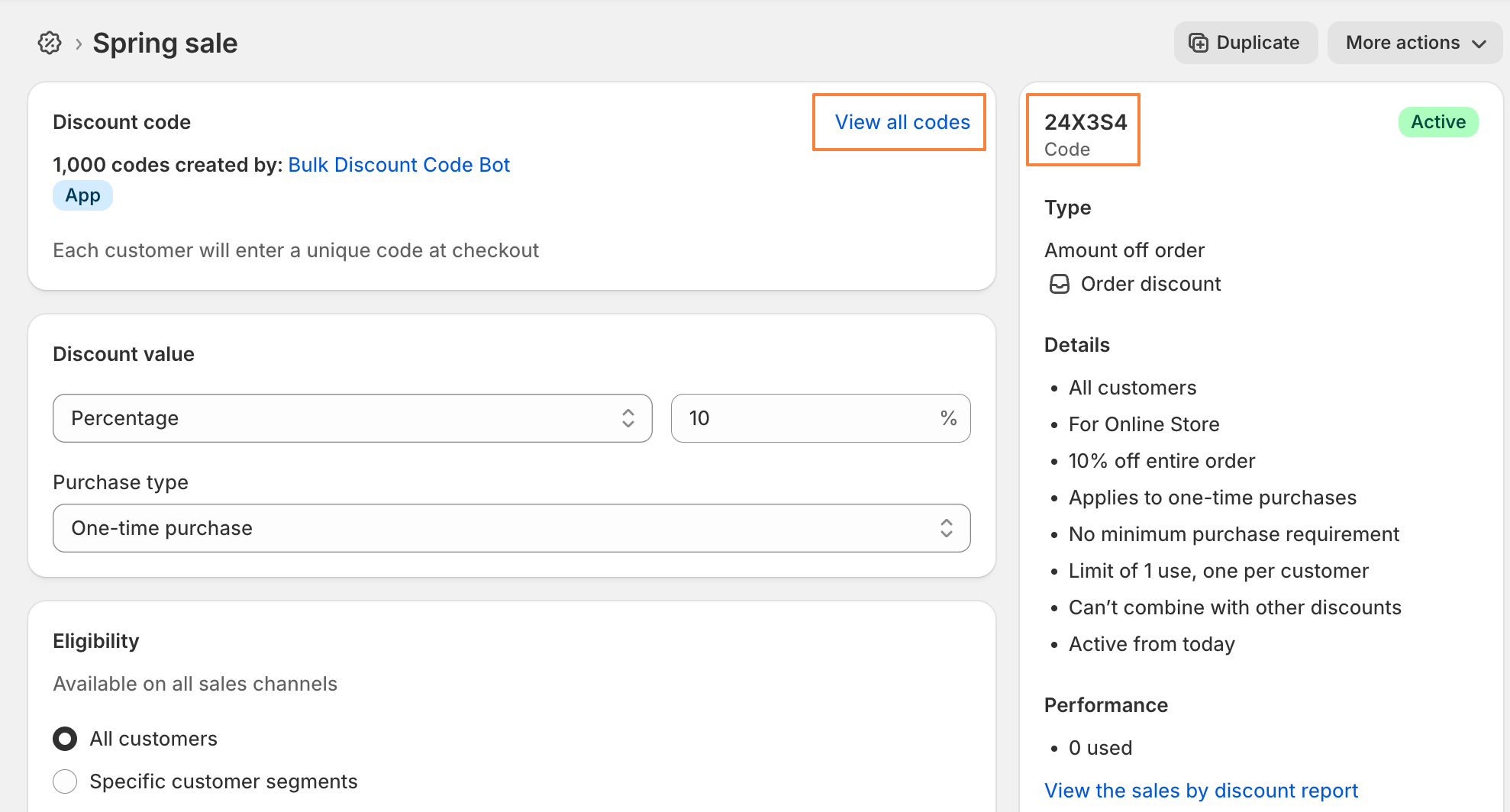
Task: Open the sales by discount report
Action: pyautogui.click(x=1201, y=791)
